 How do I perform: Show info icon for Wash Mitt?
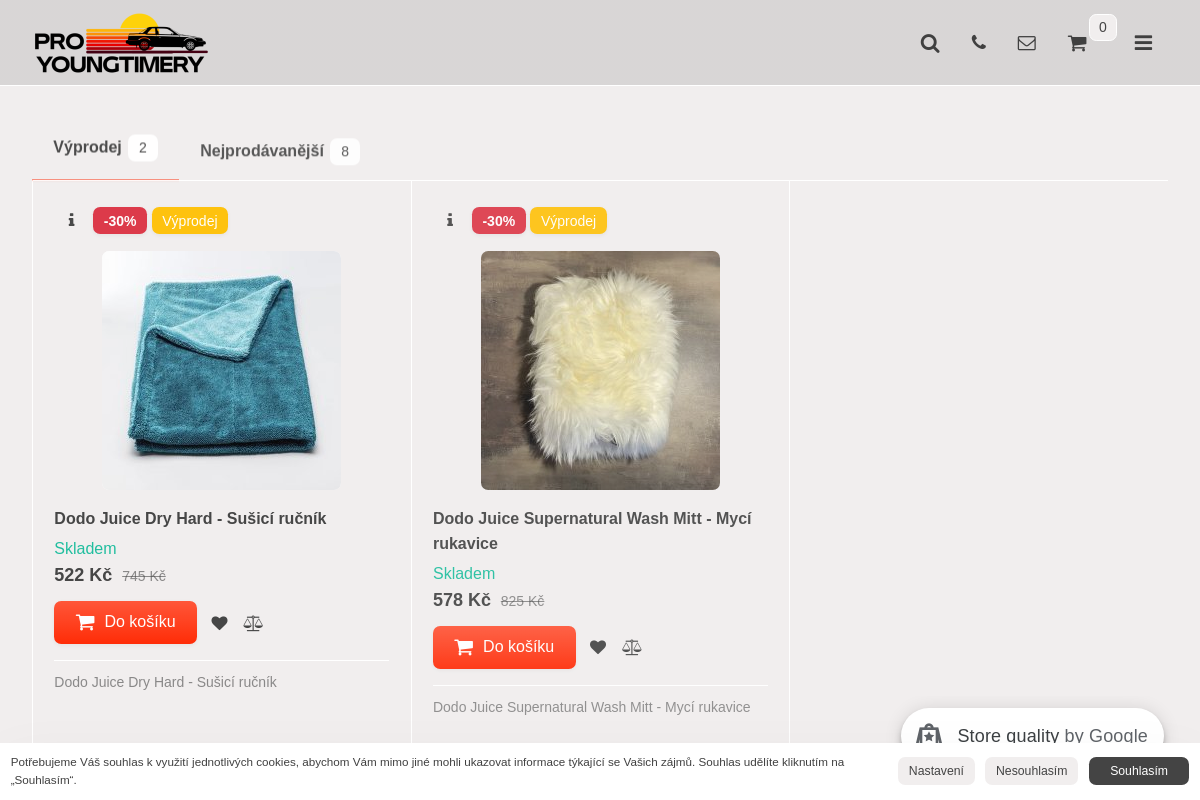point(450,220)
